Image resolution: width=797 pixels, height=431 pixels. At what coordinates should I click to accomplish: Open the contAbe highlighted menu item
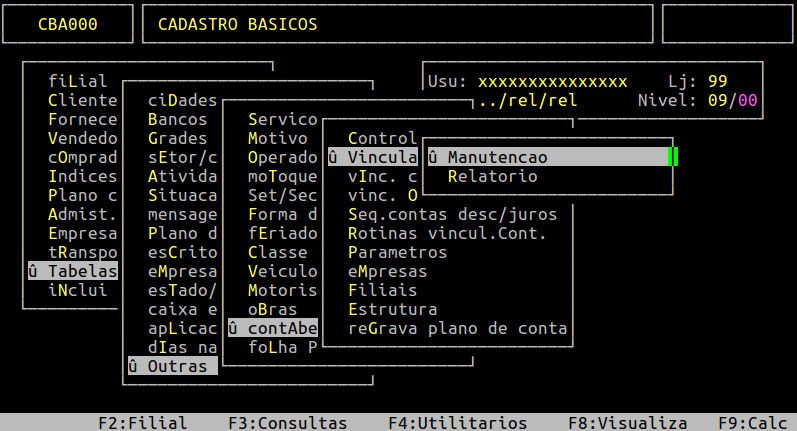pos(272,328)
